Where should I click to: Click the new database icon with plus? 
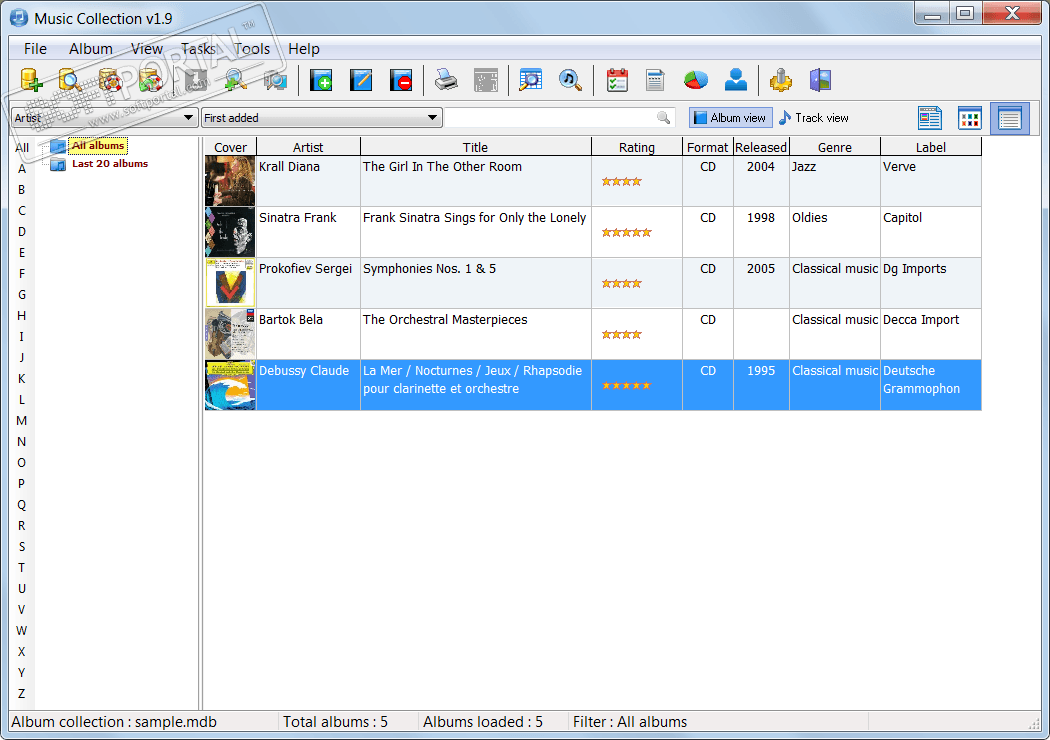31,80
